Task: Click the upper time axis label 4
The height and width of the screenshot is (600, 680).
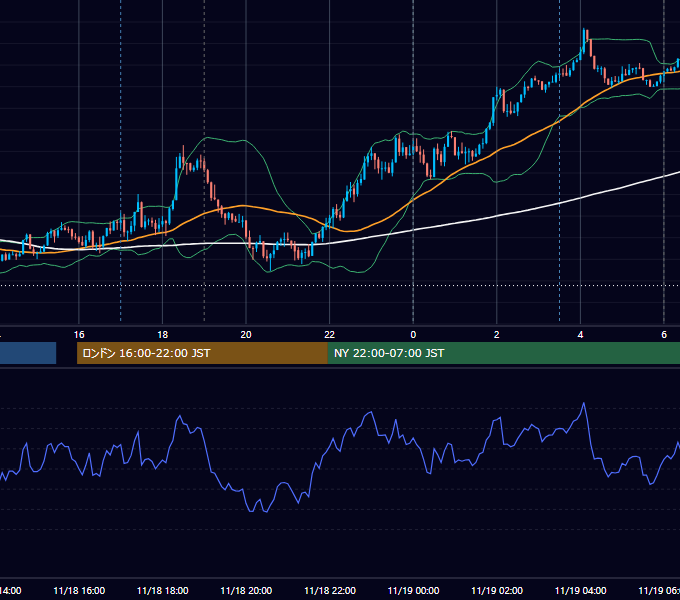Action: [x=580, y=335]
